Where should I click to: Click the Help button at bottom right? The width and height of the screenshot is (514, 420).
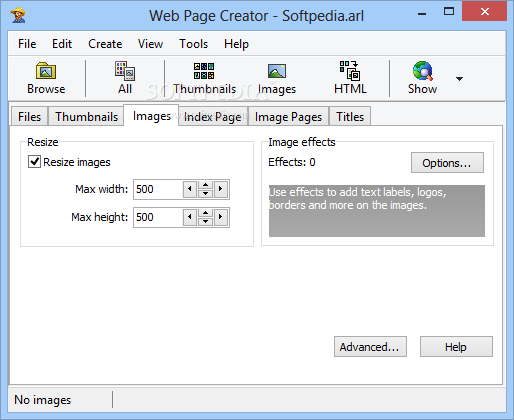click(456, 347)
